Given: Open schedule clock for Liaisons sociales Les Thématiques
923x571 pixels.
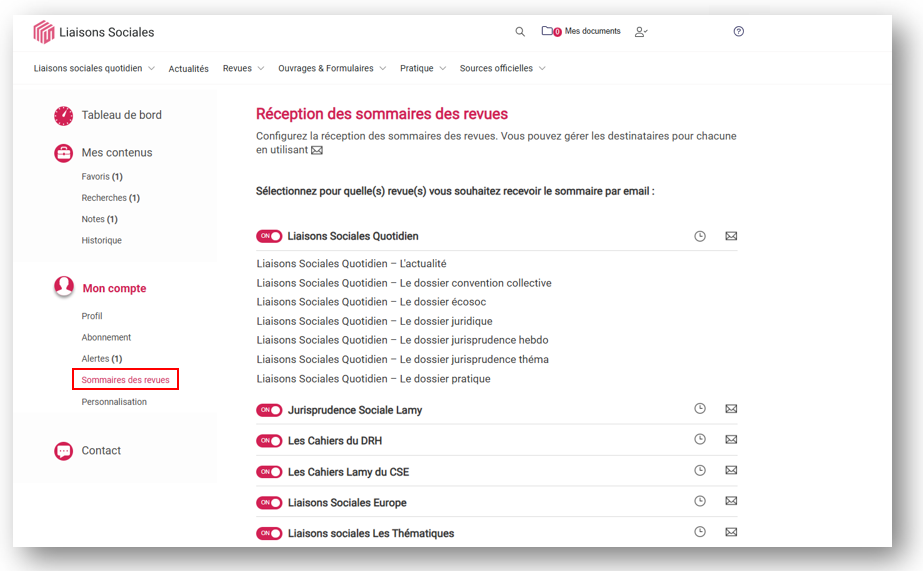Looking at the screenshot, I should click(x=700, y=532).
